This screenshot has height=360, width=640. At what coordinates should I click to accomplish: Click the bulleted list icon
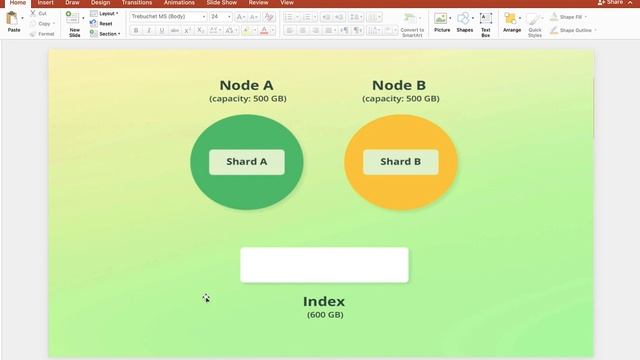pos(289,17)
